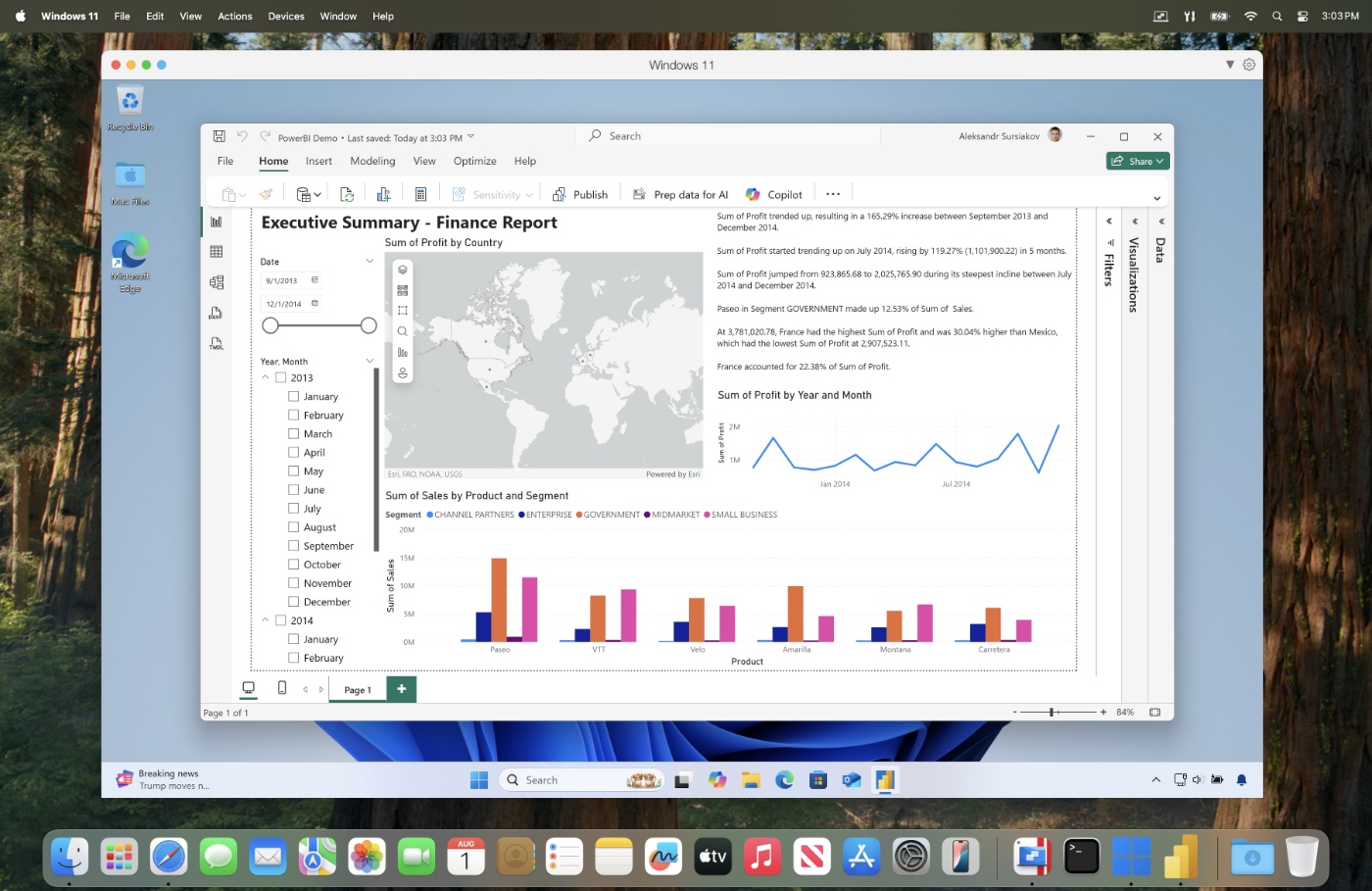Image resolution: width=1372 pixels, height=891 pixels.
Task: Click the map layers icon
Action: (x=402, y=270)
